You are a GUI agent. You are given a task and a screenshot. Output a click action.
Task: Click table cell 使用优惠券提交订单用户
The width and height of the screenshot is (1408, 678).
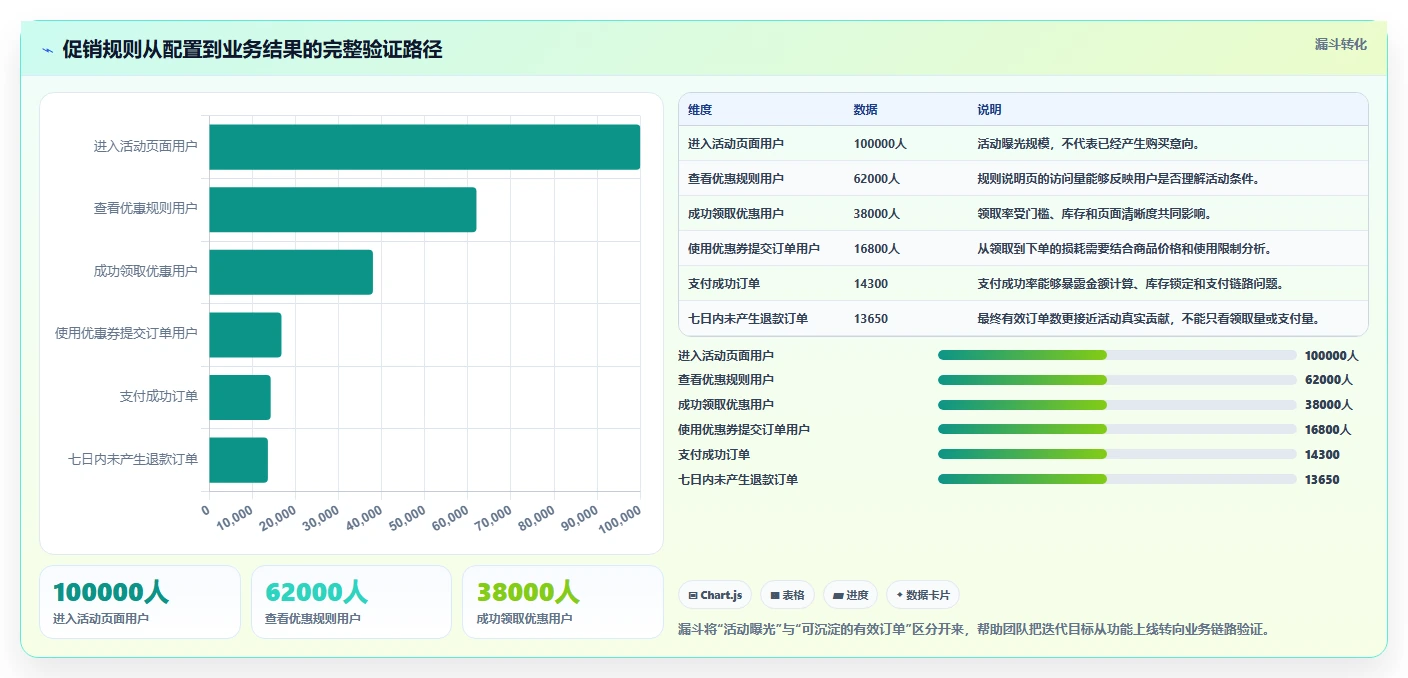pos(754,249)
